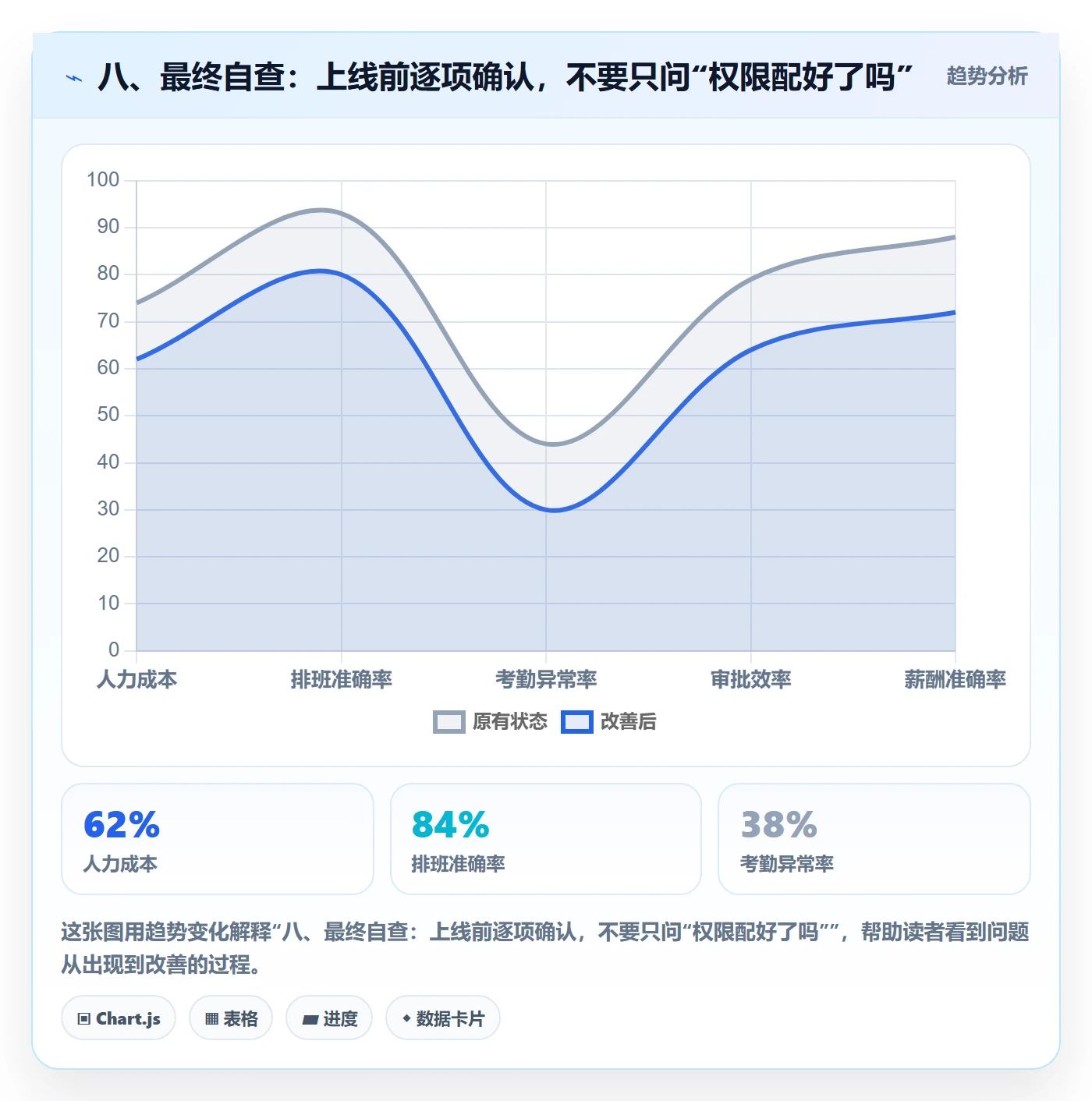This screenshot has height=1101, width=1092.
Task: Click the 人力成本 x-axis label
Action: point(137,679)
